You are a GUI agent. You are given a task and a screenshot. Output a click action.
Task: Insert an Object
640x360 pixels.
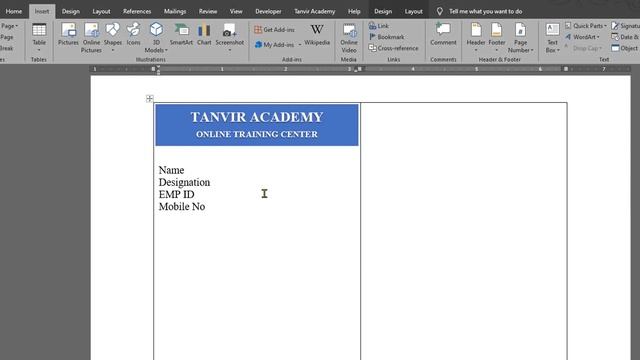click(x=624, y=48)
